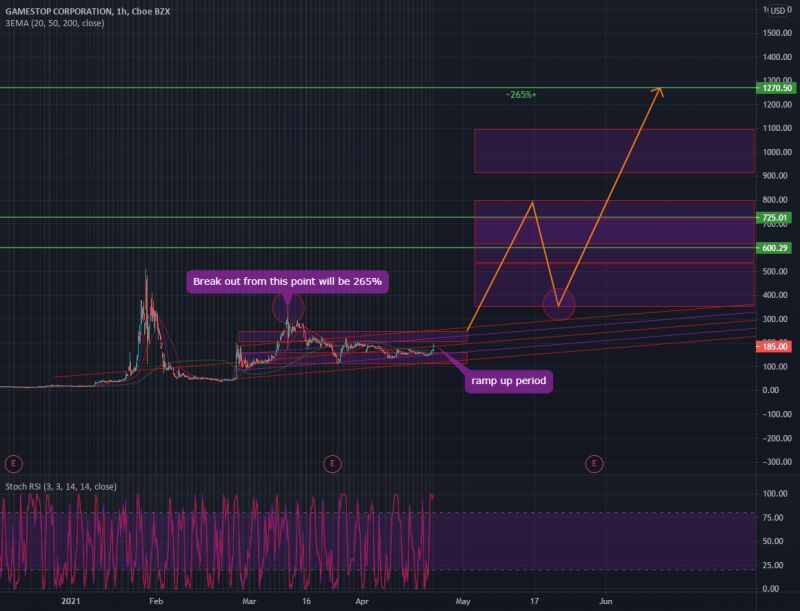
Task: Click the earnings 'E' marker below May
Action: 593,464
